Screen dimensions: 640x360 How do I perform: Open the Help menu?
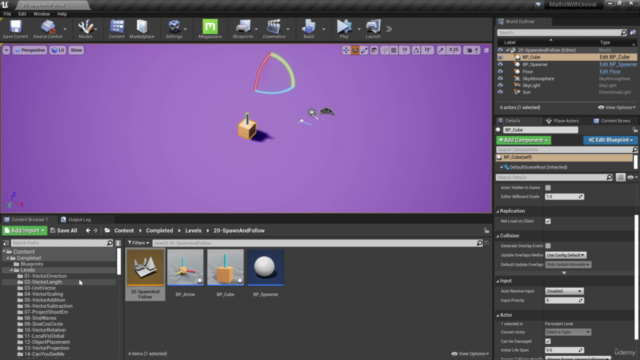pyautogui.click(x=62, y=14)
